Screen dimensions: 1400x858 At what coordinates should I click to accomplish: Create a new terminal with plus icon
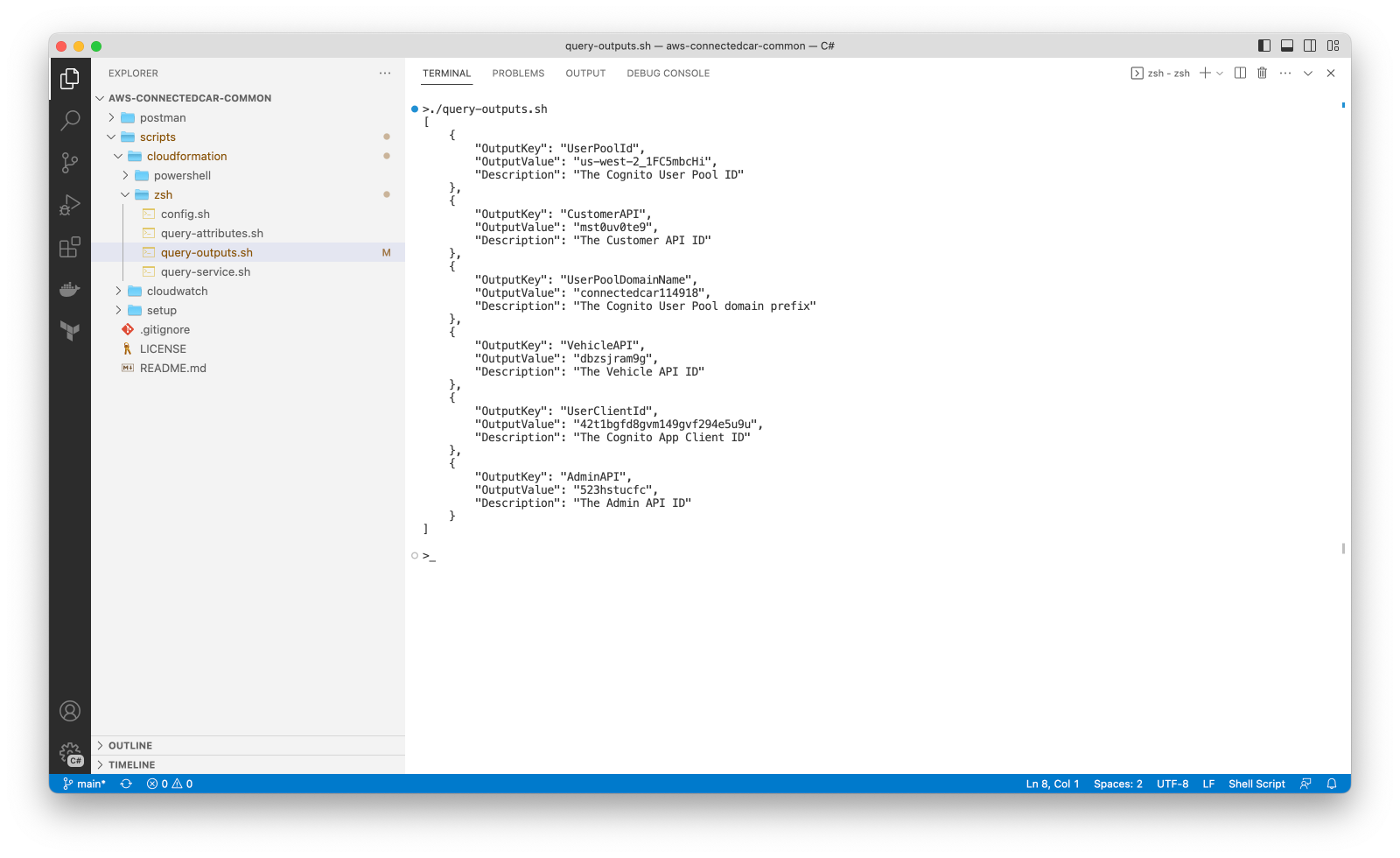tap(1205, 74)
